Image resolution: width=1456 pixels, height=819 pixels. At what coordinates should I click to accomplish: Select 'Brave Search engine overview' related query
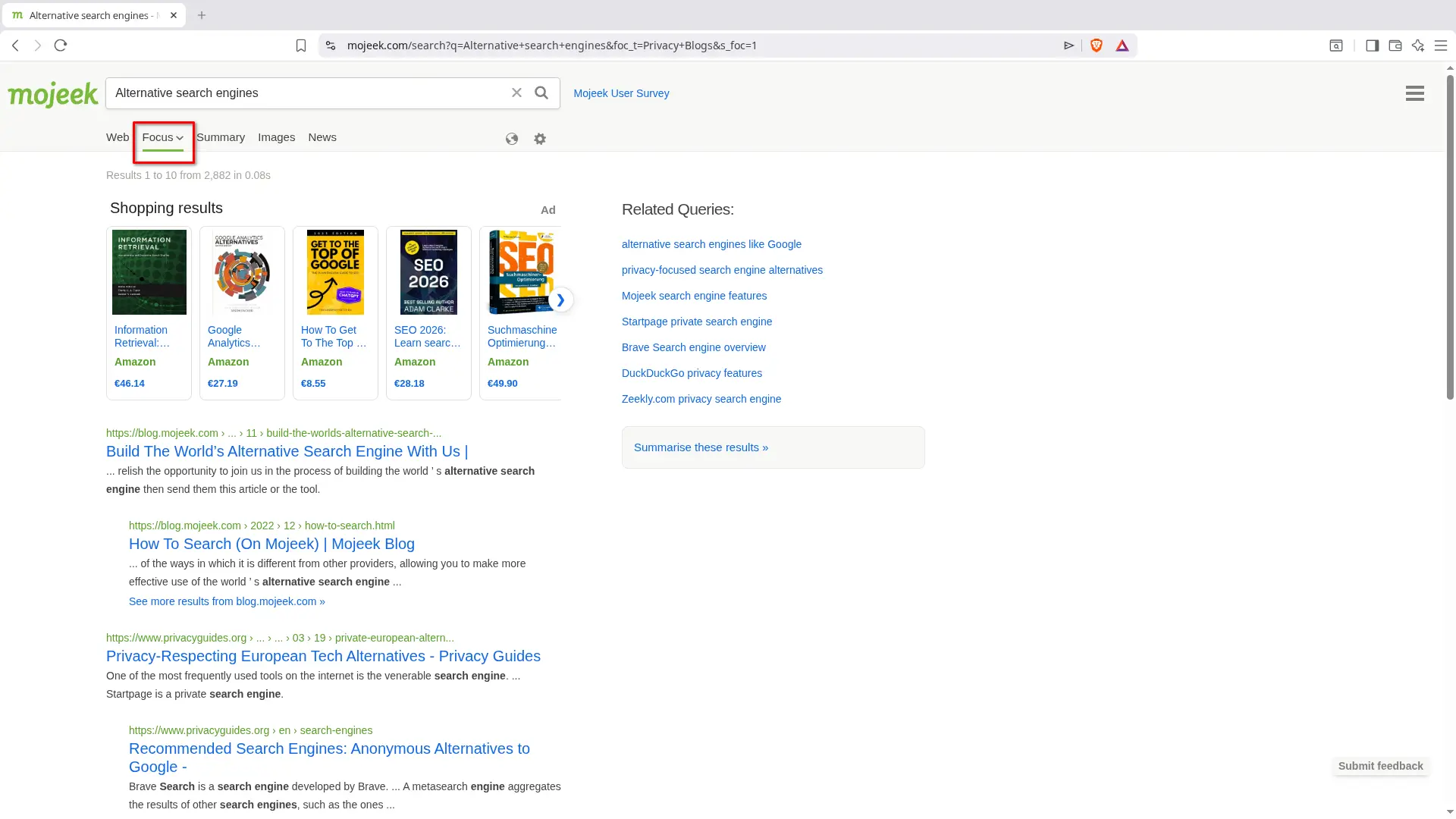tap(694, 347)
